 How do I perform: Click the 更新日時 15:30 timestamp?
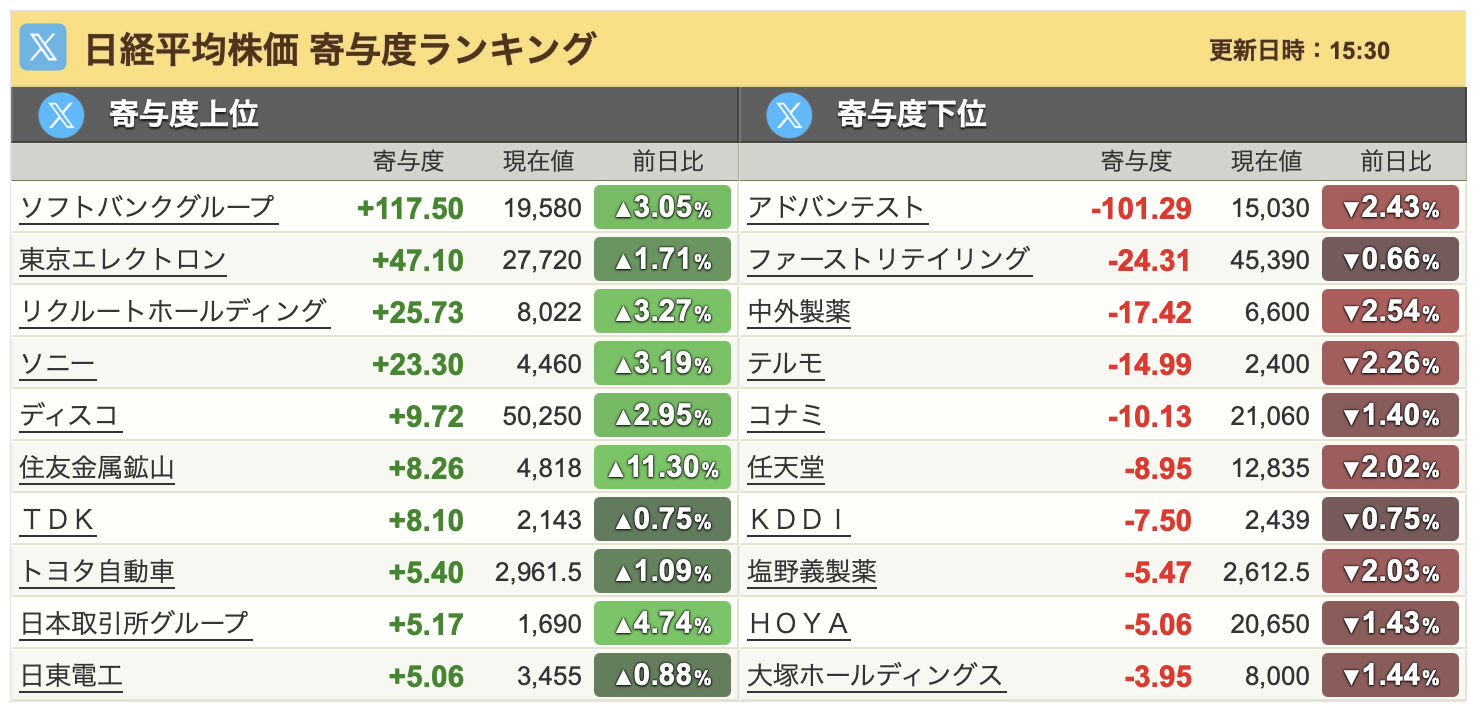[x=1299, y=51]
